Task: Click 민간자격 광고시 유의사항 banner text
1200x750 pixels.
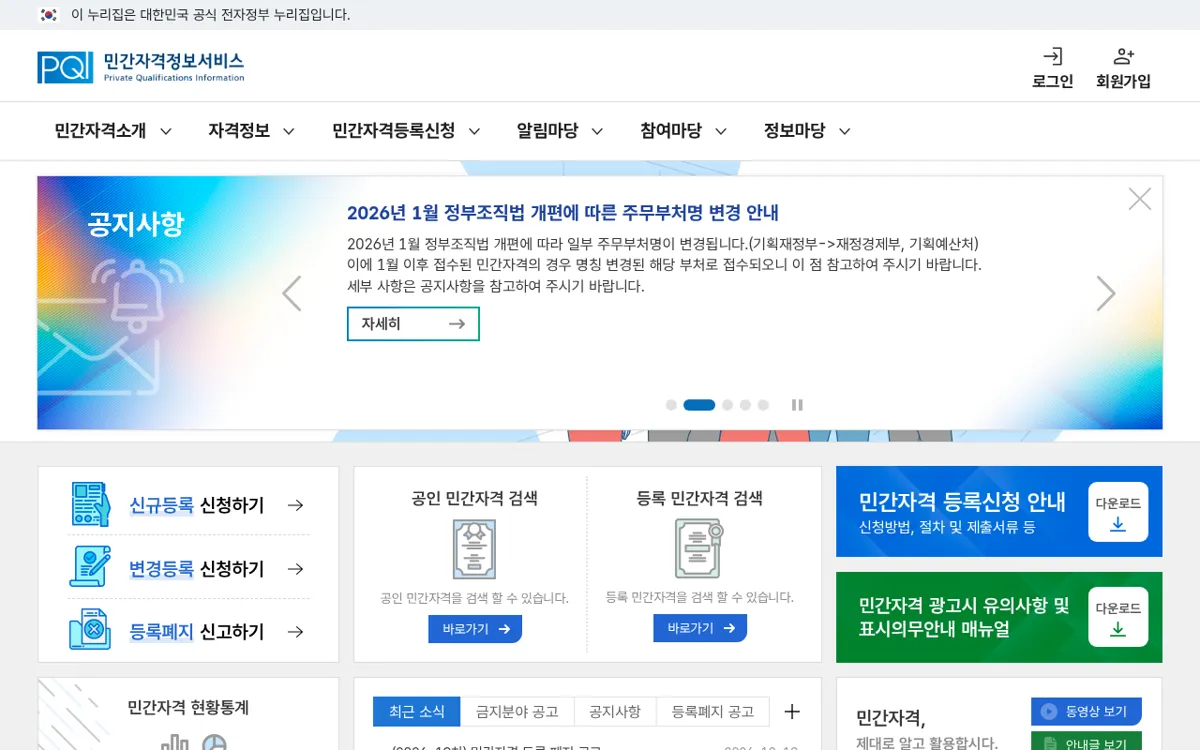Action: pyautogui.click(x=964, y=617)
